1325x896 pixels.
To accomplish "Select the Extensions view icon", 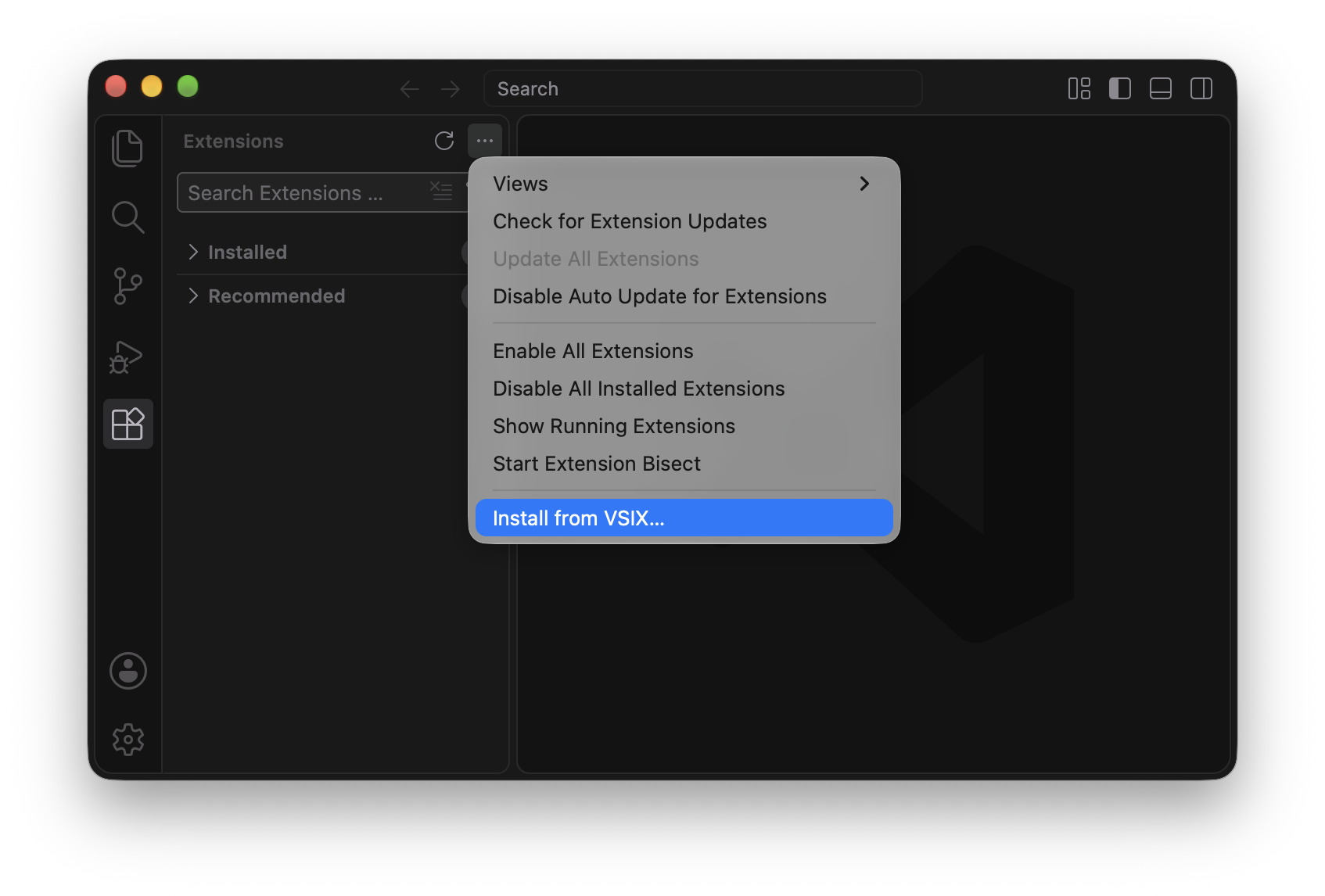I will [128, 424].
